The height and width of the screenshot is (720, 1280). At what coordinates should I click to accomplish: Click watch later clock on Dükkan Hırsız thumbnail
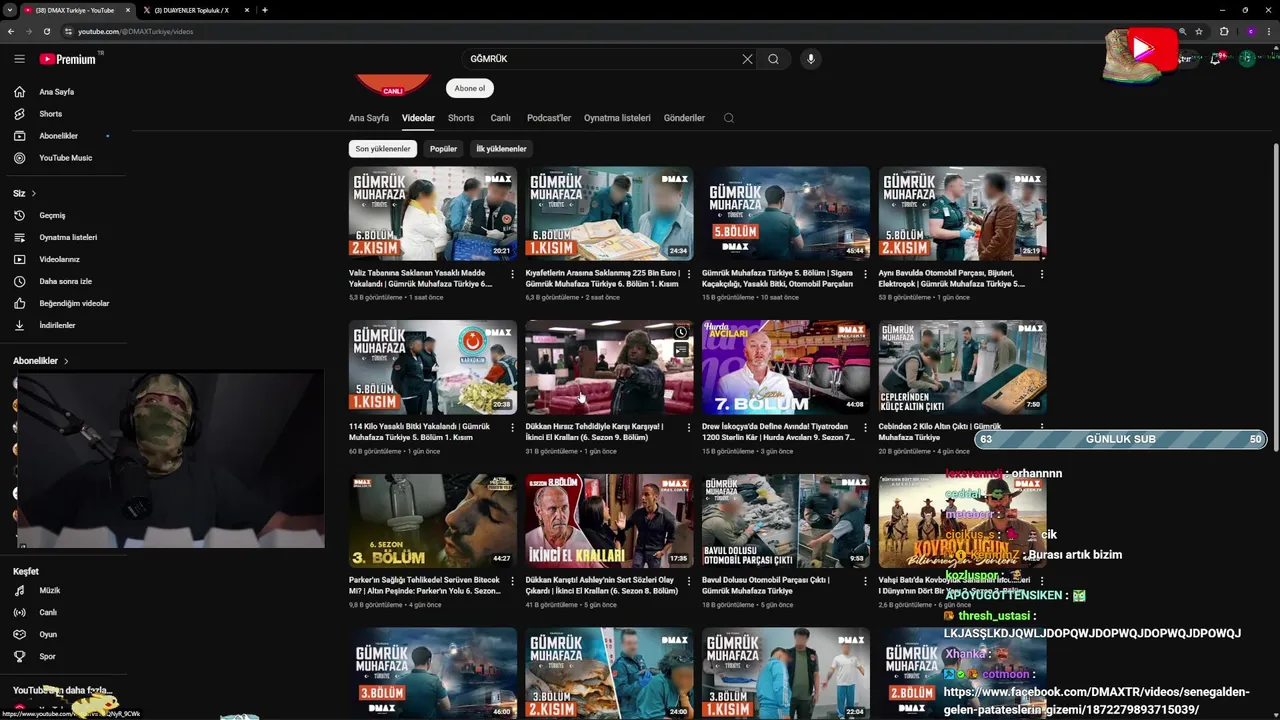pyautogui.click(x=681, y=332)
